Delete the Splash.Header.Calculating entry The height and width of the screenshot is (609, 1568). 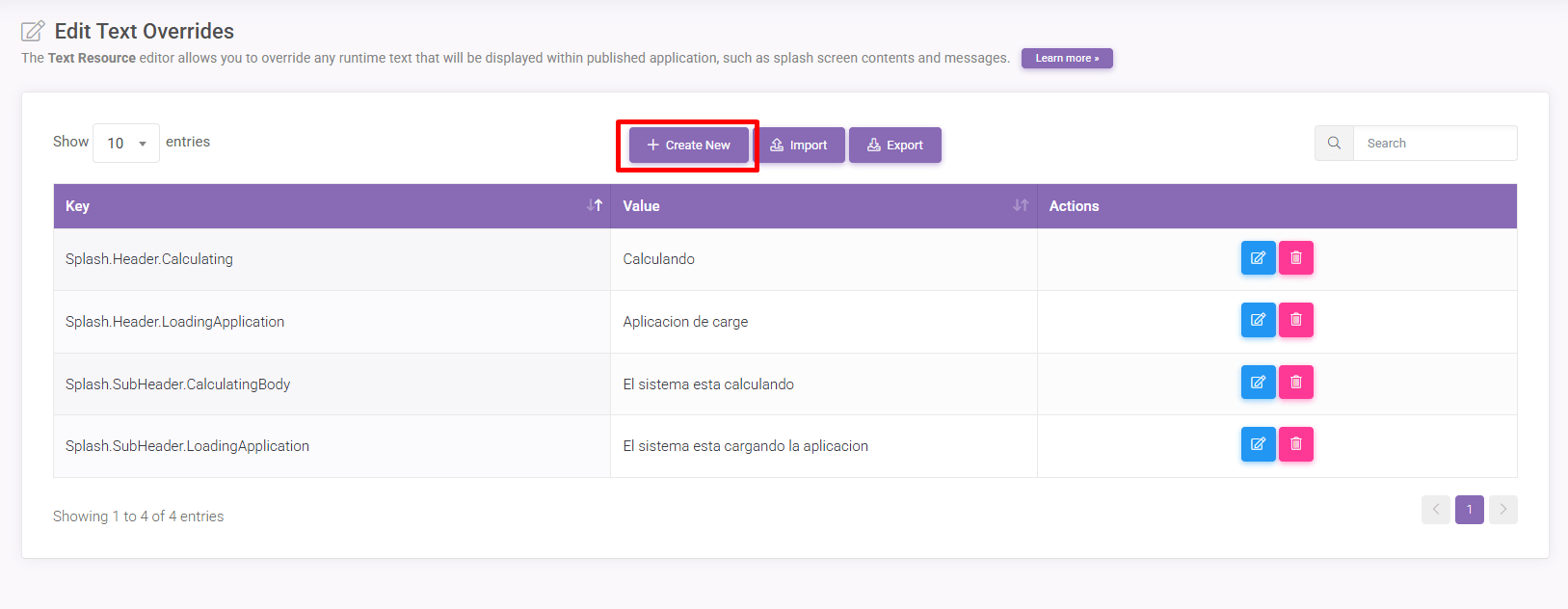coord(1295,258)
